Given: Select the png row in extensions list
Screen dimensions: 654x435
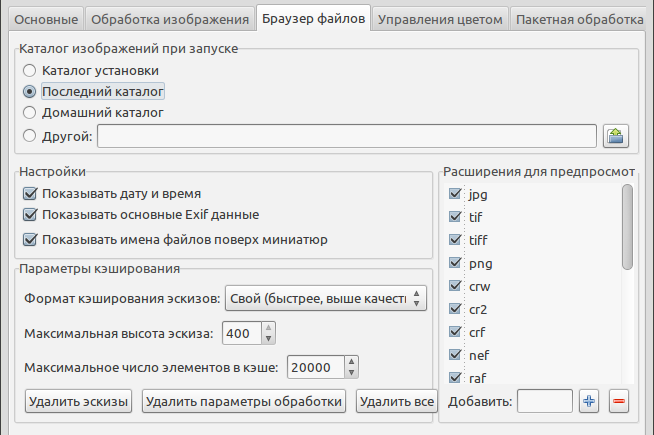Looking at the screenshot, I should [533, 263].
